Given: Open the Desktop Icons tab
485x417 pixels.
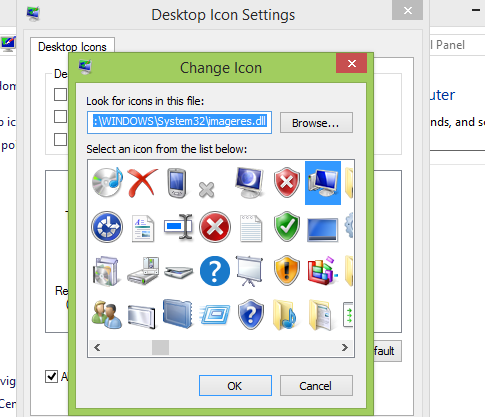Looking at the screenshot, I should tap(72, 46).
